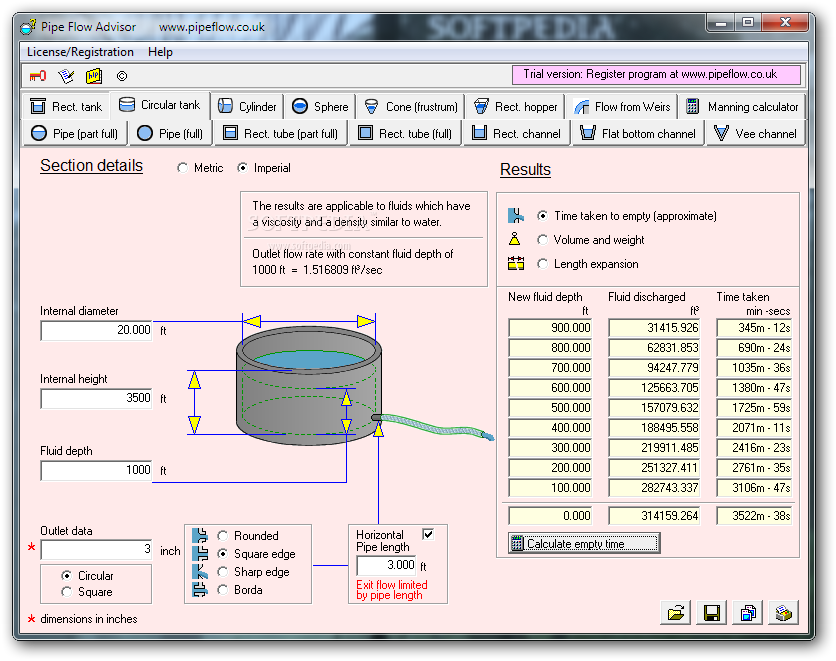Click the volume and weight icon
The image size is (836, 661).
pos(515,239)
